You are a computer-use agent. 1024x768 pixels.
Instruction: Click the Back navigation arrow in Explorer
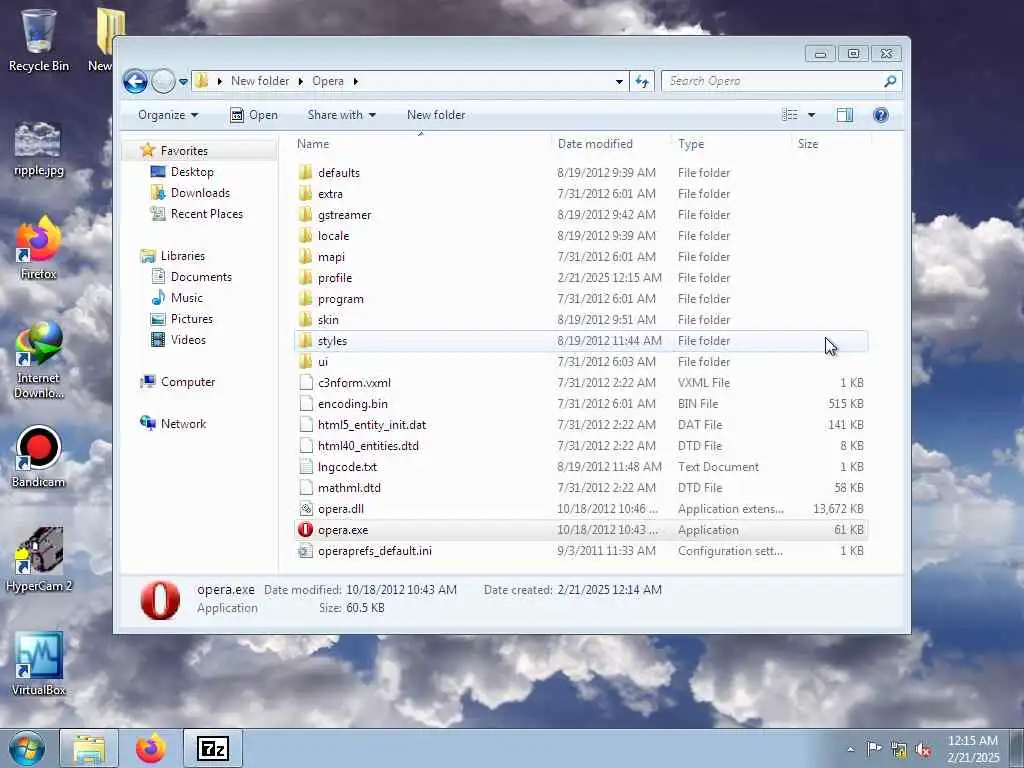coord(135,82)
